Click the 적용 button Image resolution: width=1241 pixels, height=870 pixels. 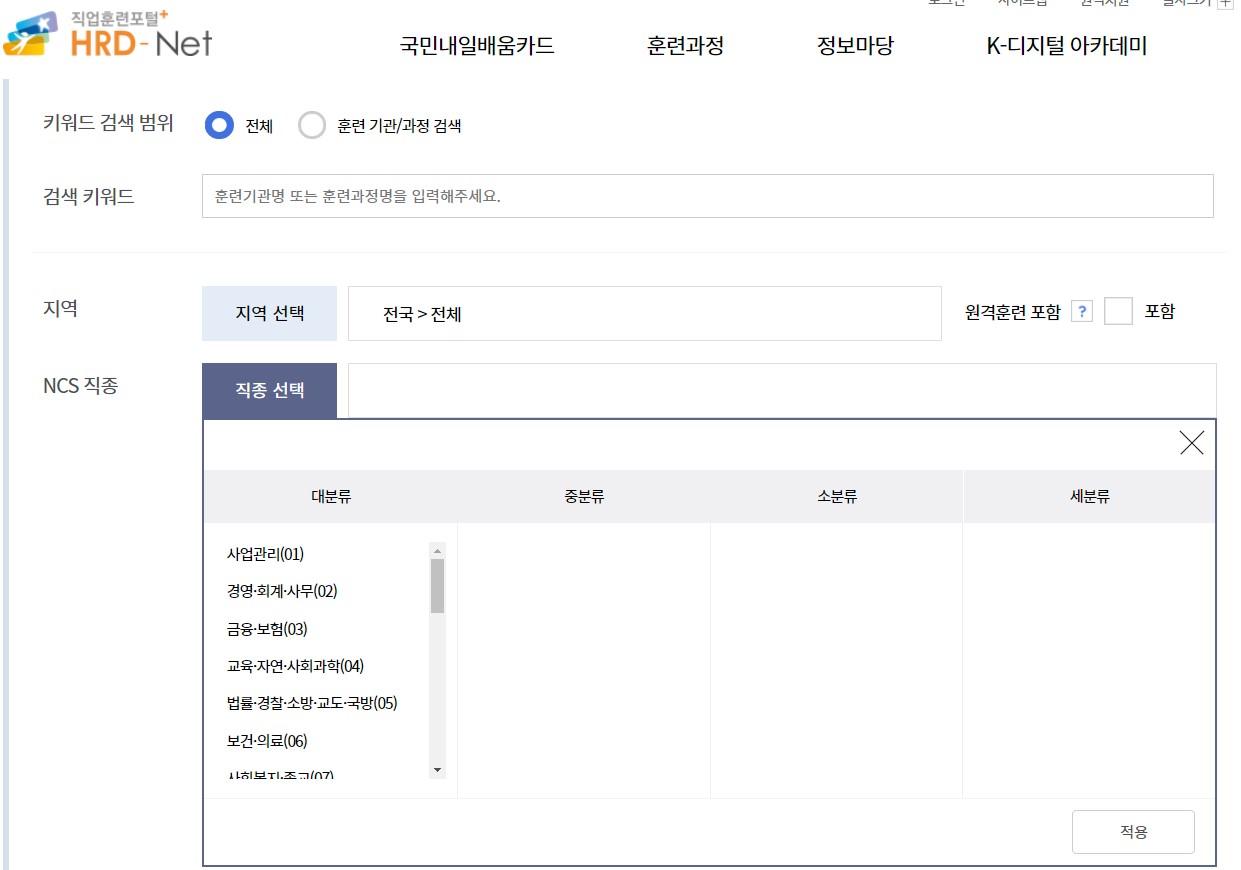(1133, 832)
